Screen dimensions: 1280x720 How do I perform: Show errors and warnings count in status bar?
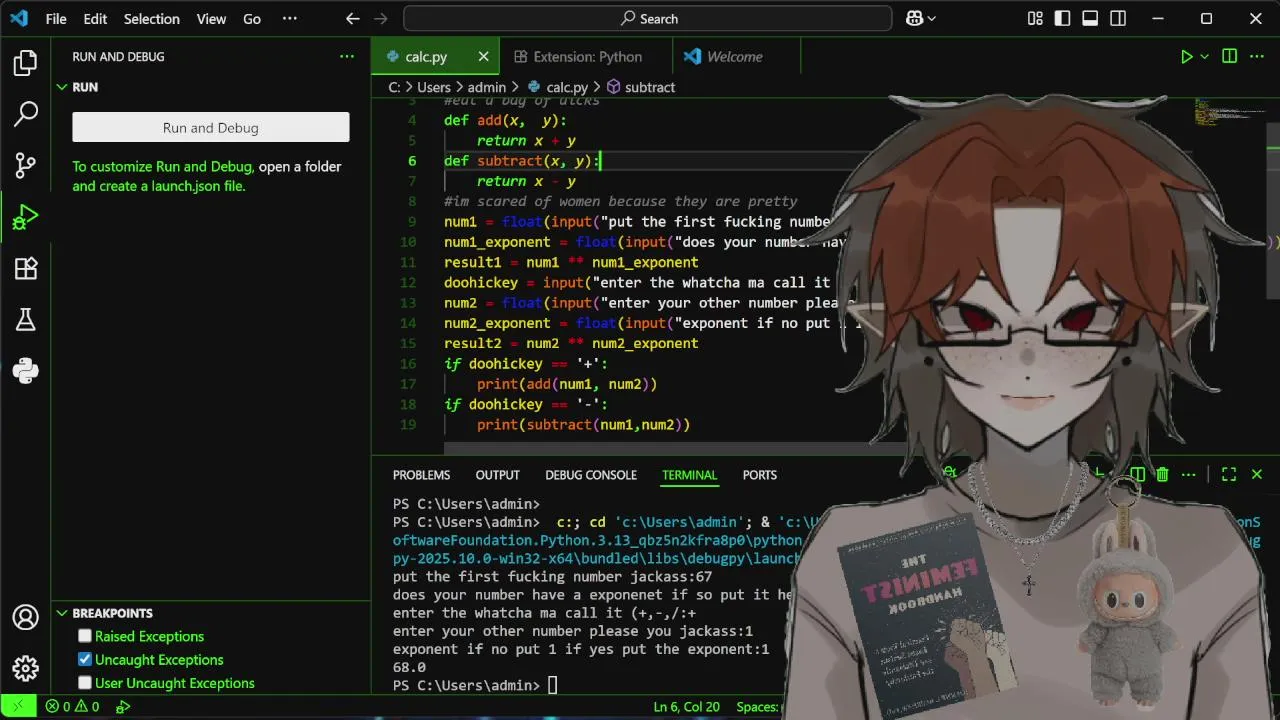pyautogui.click(x=73, y=706)
